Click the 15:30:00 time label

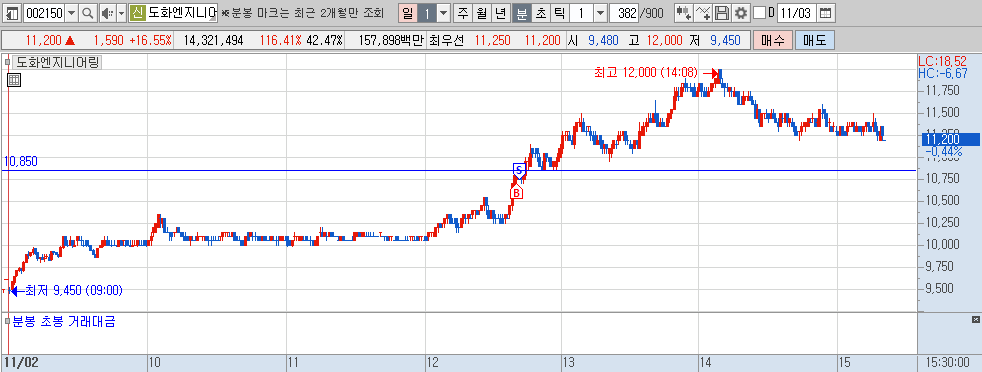pos(948,363)
